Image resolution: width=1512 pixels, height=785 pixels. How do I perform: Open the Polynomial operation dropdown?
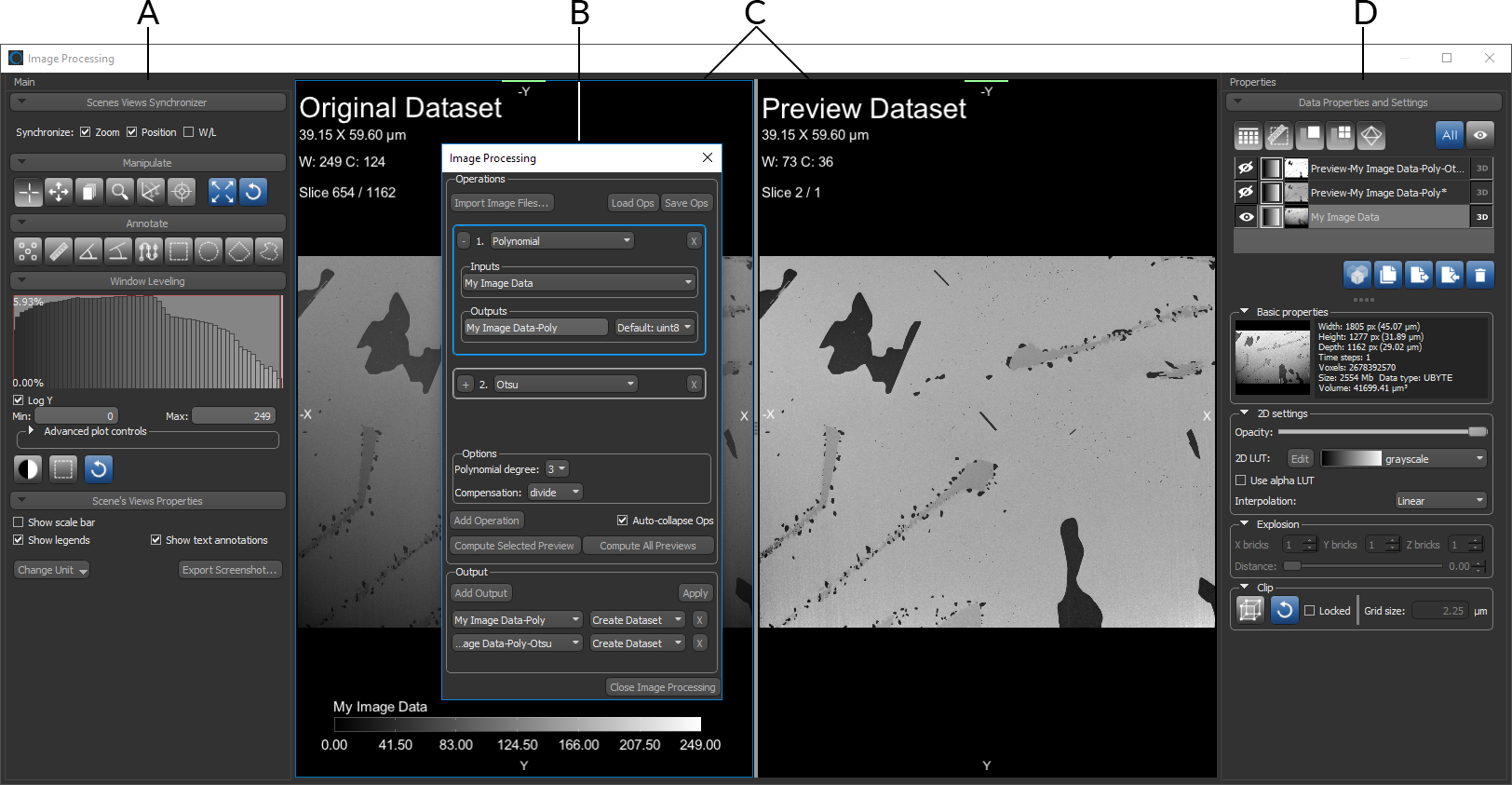561,241
